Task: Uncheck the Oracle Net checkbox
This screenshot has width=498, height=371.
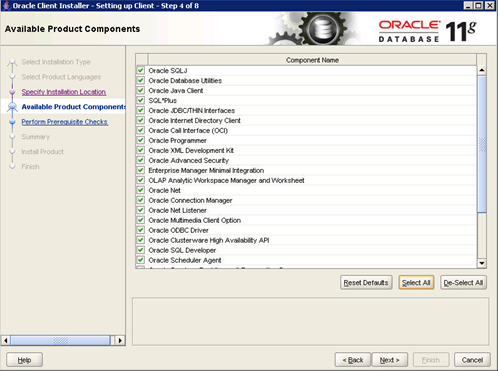Action: [141, 190]
